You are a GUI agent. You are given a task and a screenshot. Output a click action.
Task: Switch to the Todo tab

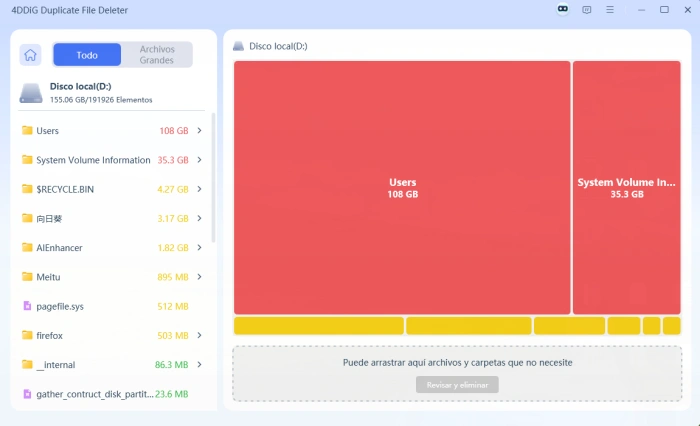pyautogui.click(x=87, y=55)
